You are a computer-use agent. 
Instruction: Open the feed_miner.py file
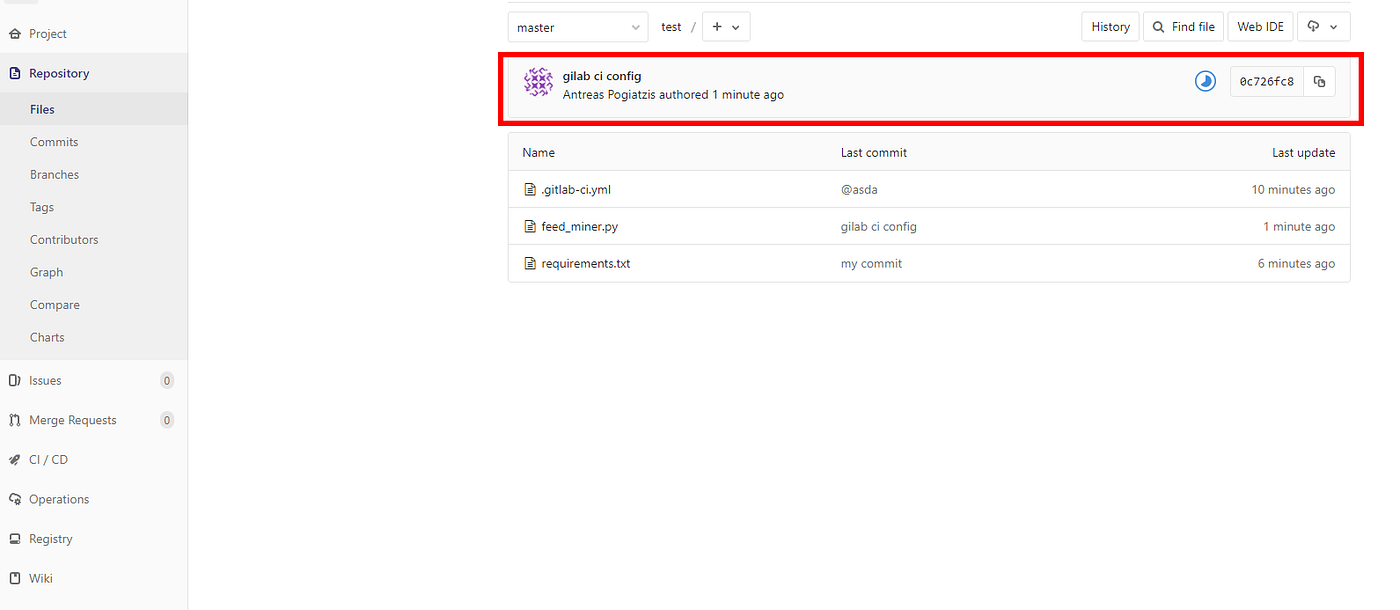click(580, 227)
